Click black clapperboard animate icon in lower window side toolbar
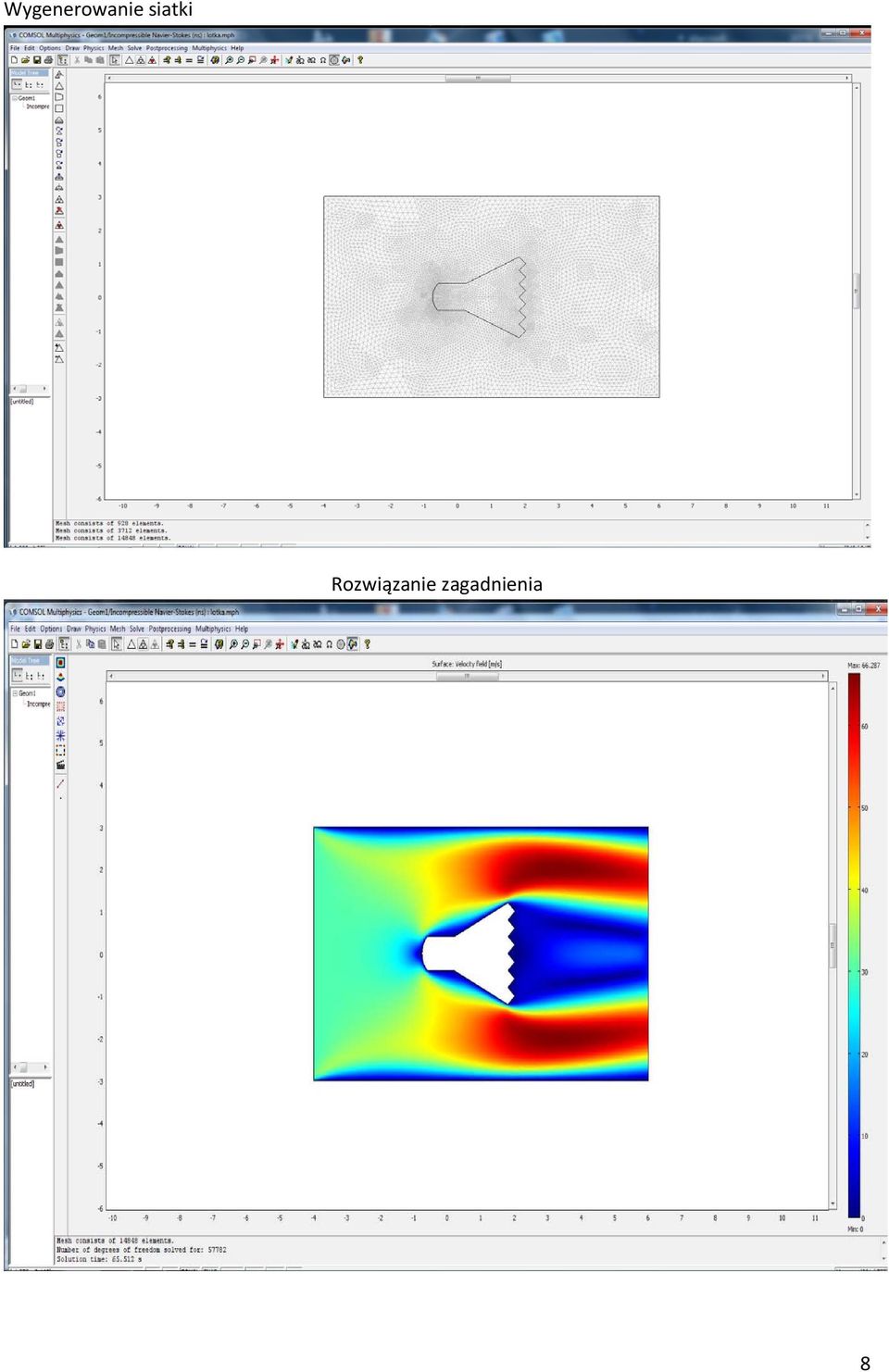The height and width of the screenshot is (1372, 889). (x=60, y=765)
